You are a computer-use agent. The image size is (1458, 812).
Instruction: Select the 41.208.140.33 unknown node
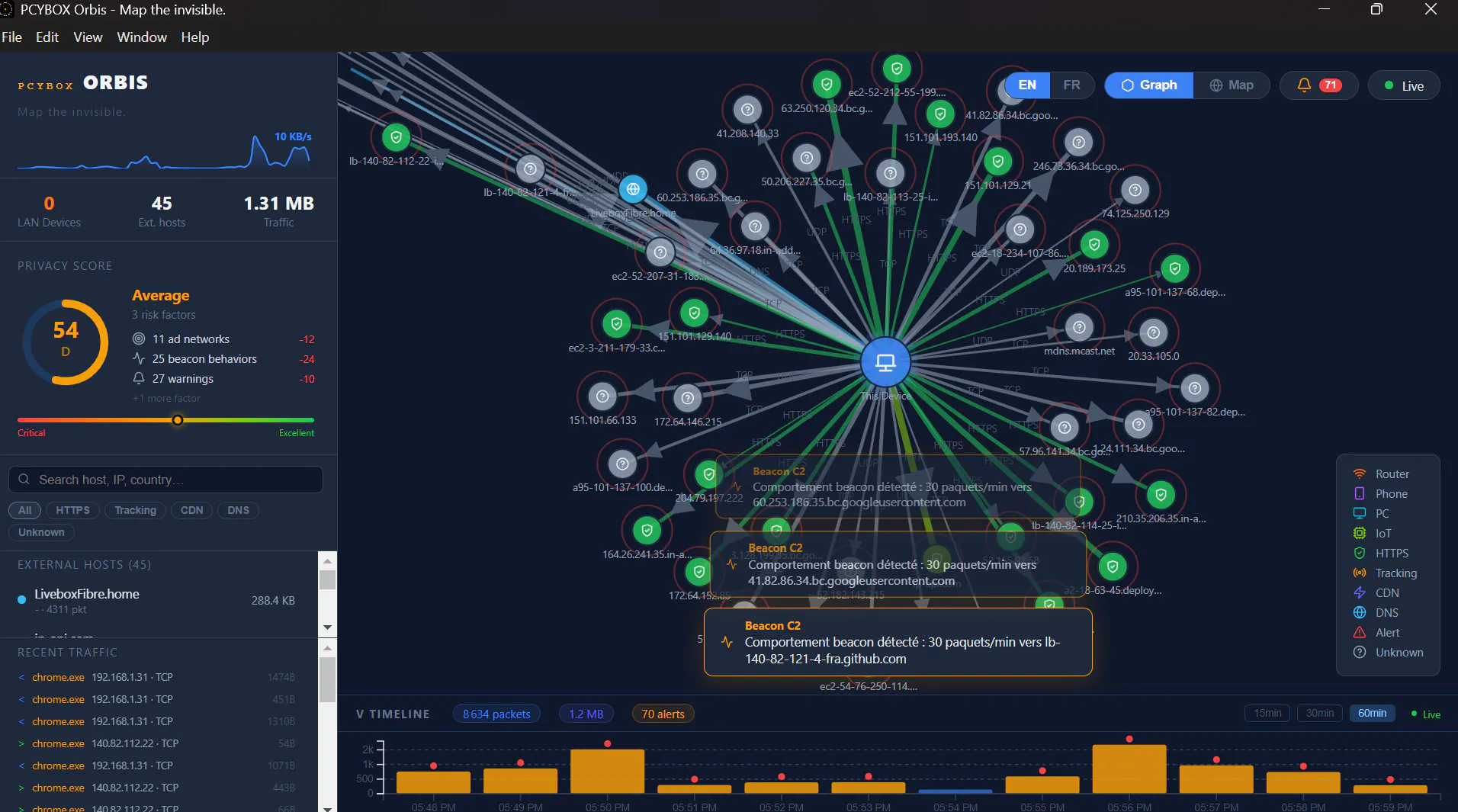[x=747, y=110]
